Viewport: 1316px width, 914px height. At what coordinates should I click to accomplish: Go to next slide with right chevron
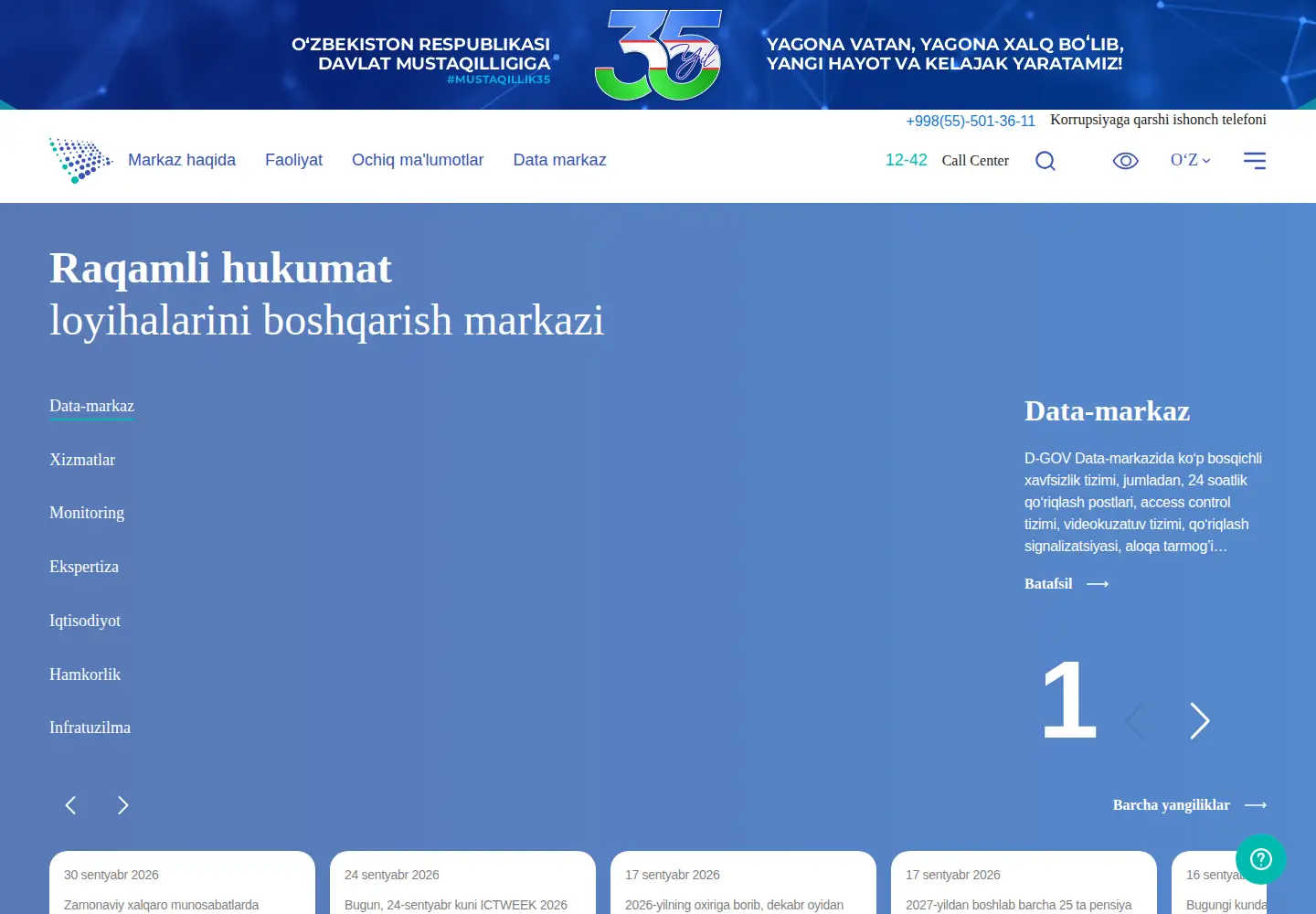click(1200, 721)
